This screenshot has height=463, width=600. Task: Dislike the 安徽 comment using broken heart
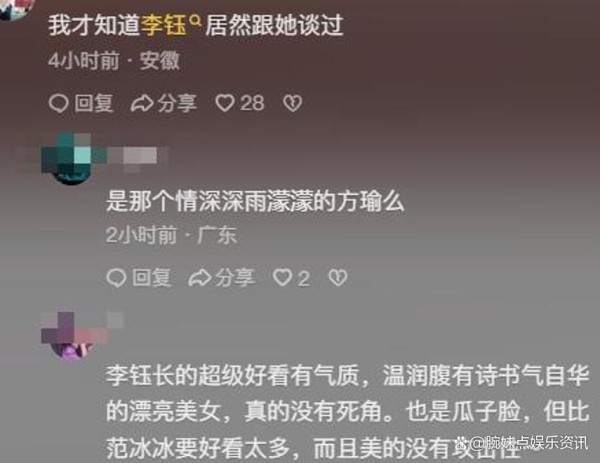(x=293, y=103)
